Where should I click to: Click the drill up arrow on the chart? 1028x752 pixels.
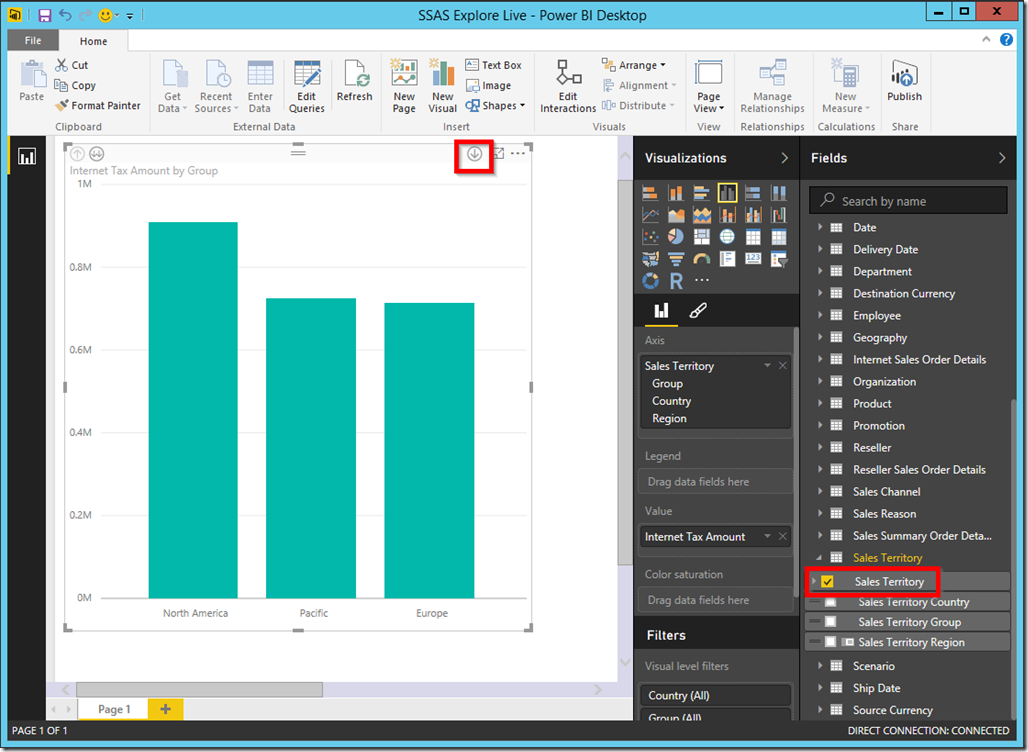tap(77, 154)
